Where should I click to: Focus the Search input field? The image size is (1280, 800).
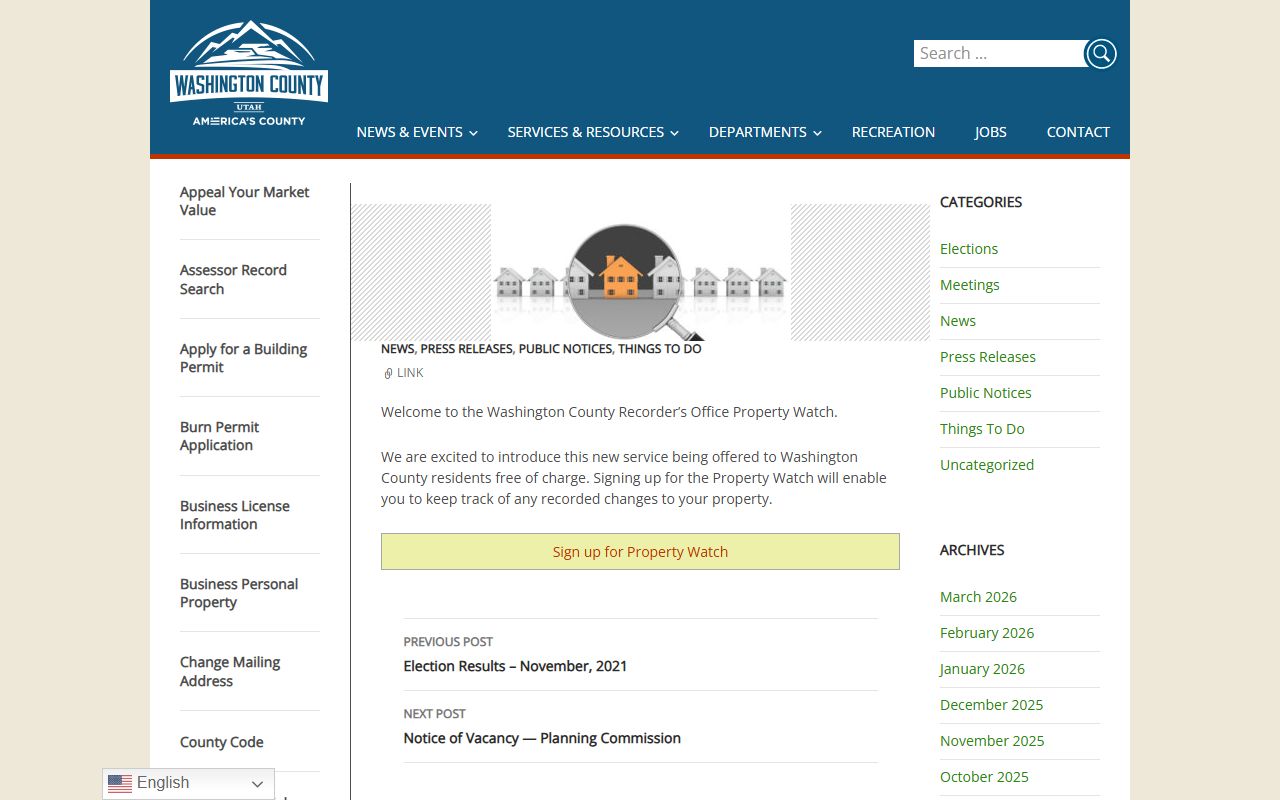999,54
